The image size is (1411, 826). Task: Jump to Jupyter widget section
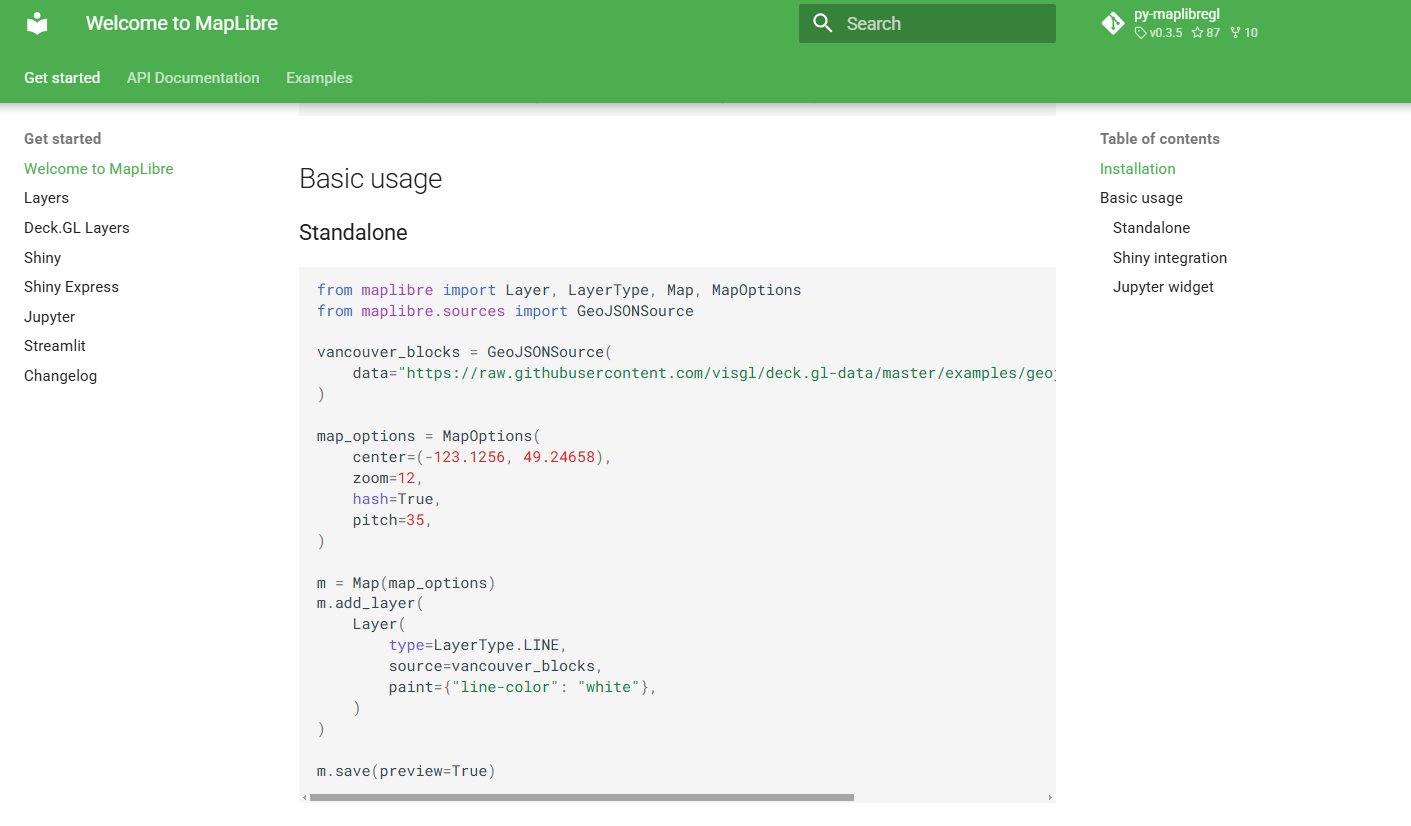1163,287
